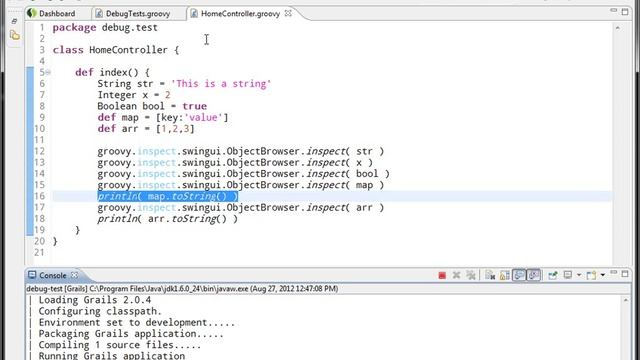Close the Console view
This screenshot has height=360, width=640.
[74, 275]
